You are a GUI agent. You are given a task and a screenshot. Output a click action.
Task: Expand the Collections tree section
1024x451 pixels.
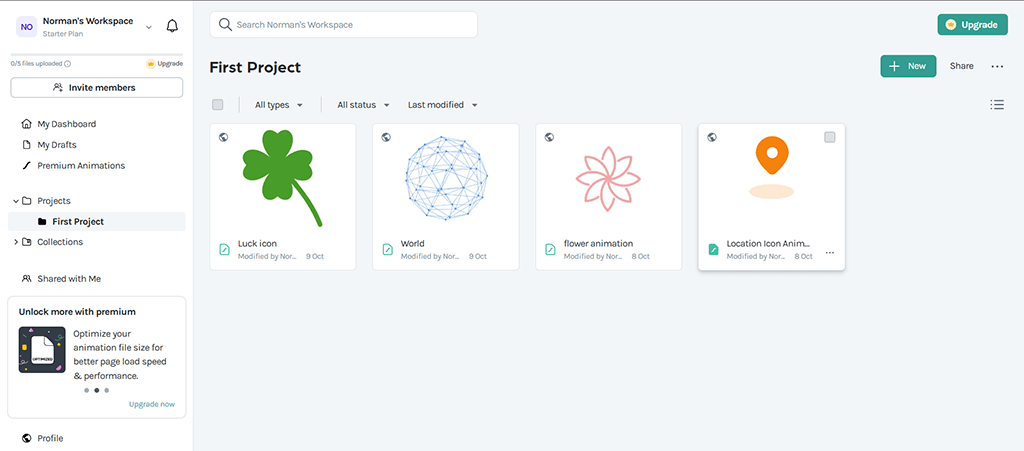15,242
